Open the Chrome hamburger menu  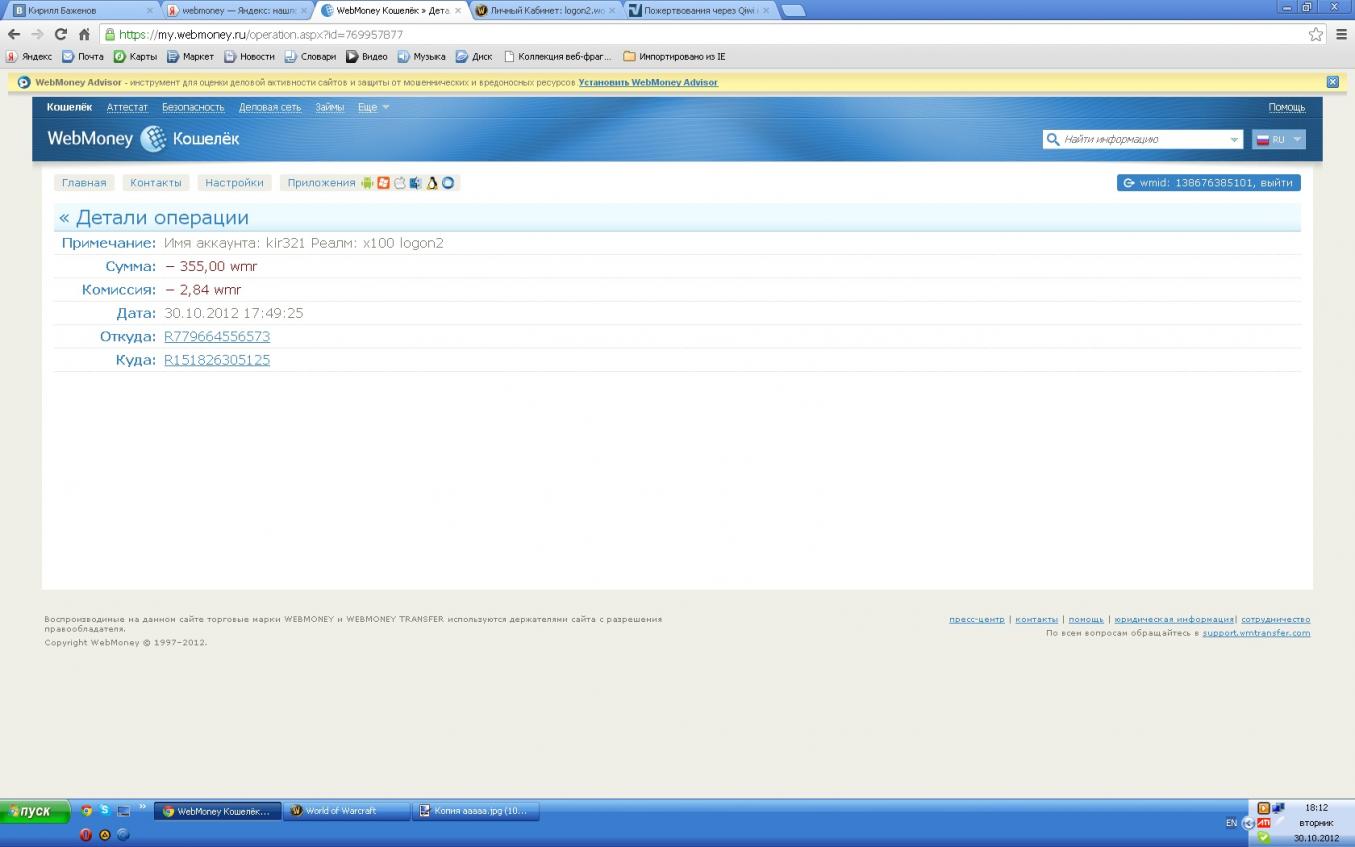tap(1342, 34)
